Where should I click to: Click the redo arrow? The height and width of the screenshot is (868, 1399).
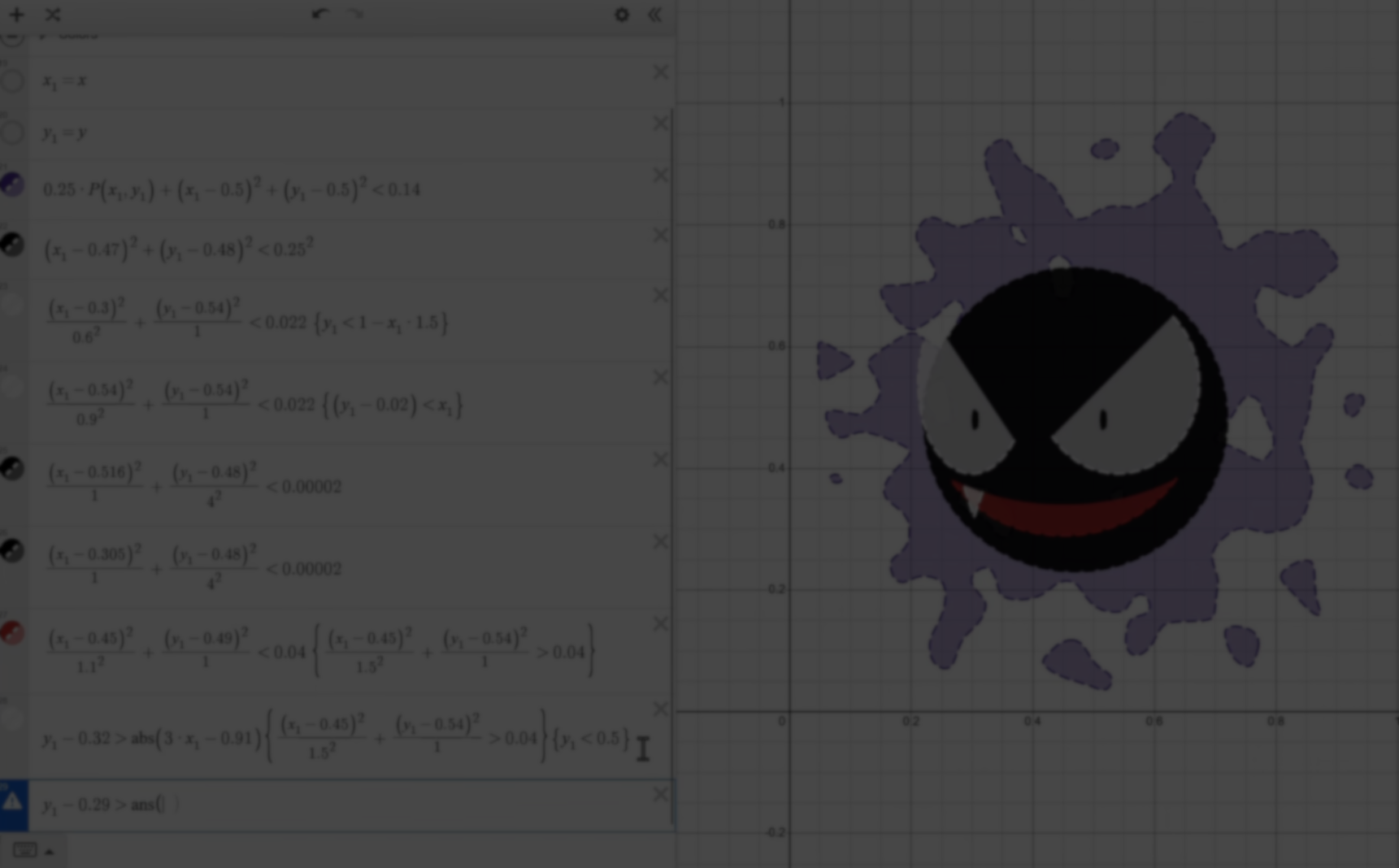[355, 15]
